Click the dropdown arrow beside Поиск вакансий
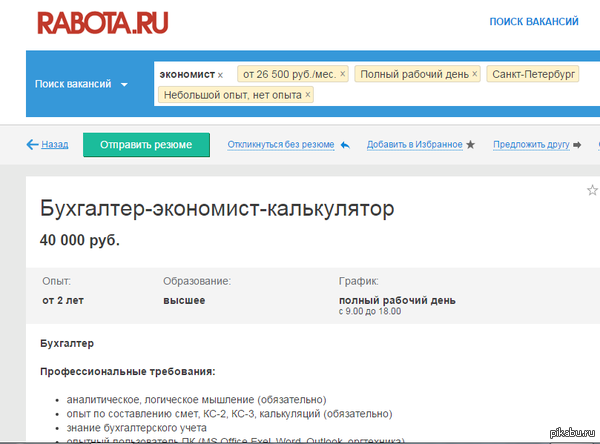This screenshot has height=444, width=600. click(124, 85)
